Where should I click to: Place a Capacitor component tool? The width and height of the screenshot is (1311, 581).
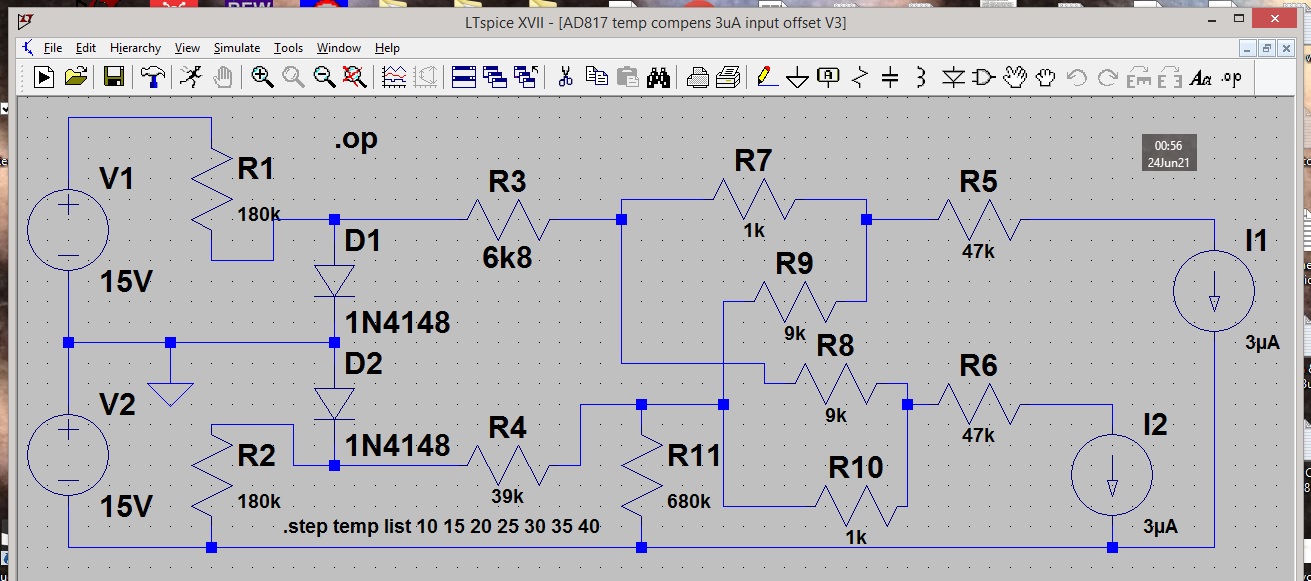[891, 77]
